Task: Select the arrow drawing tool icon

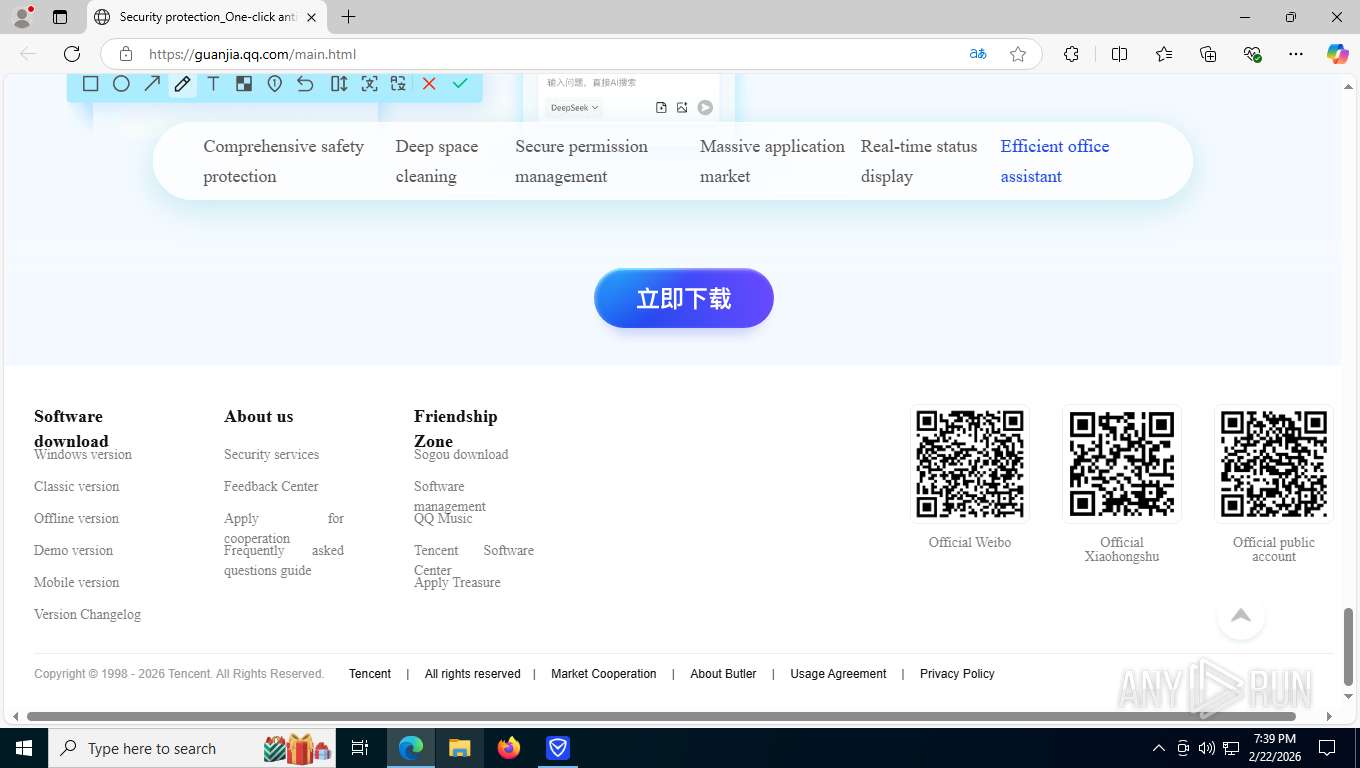Action: [152, 84]
